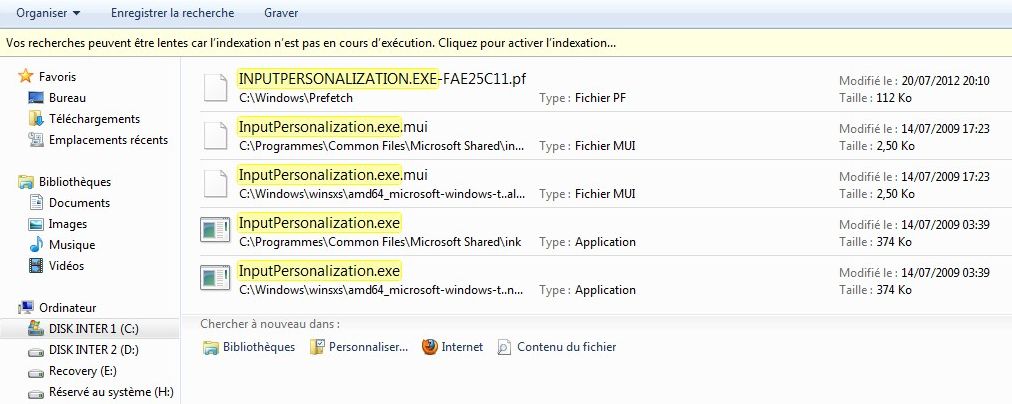Image resolution: width=1012 pixels, height=404 pixels.
Task: Open the Vidéos library
Action: 66,265
